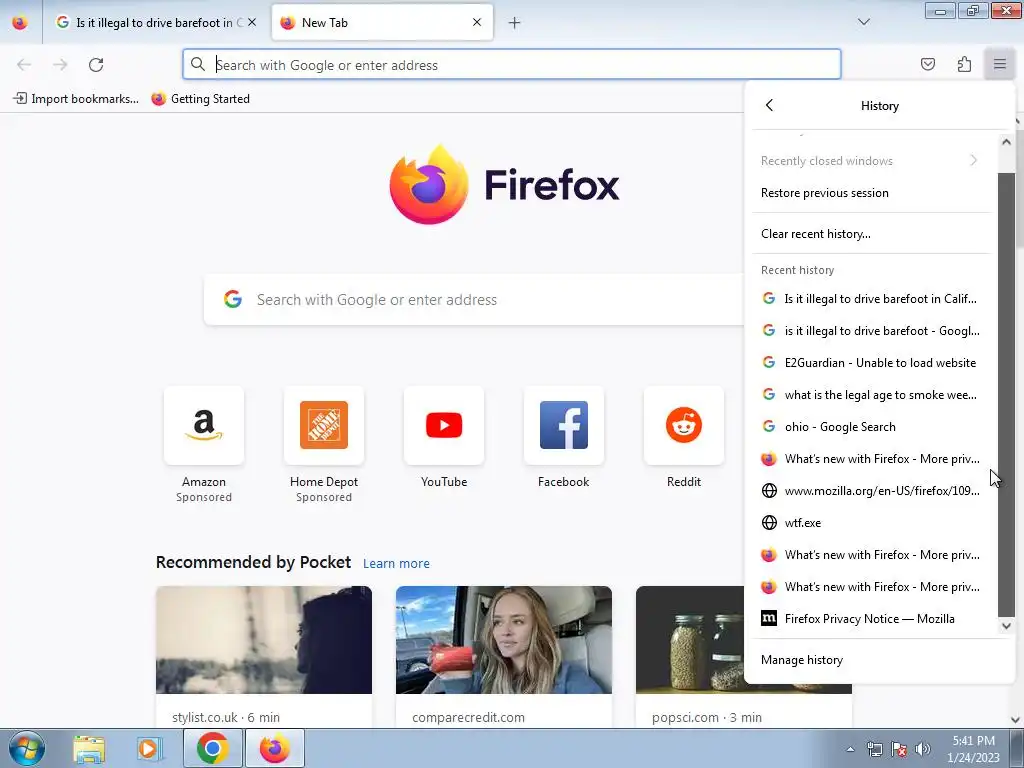Image resolution: width=1024 pixels, height=768 pixels.
Task: Toggle the hamburger application menu
Action: (1000, 64)
